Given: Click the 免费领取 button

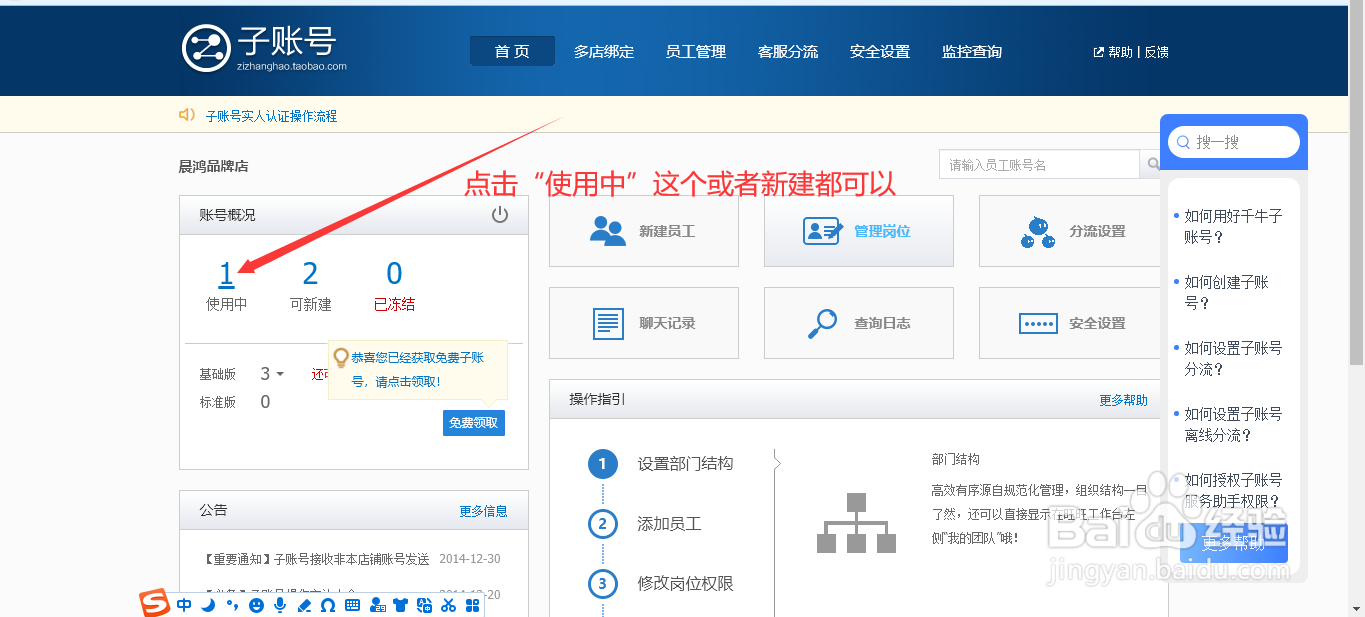Looking at the screenshot, I should click(474, 423).
